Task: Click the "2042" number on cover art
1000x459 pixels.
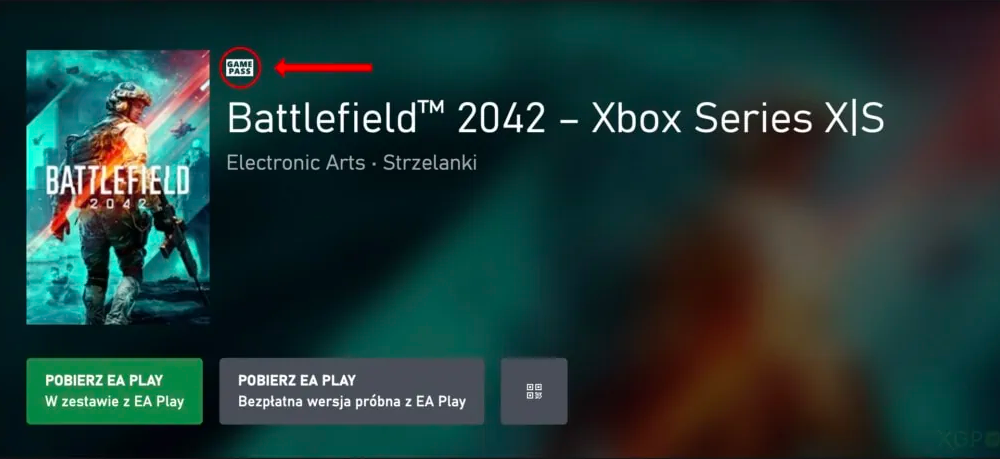Action: [117, 204]
